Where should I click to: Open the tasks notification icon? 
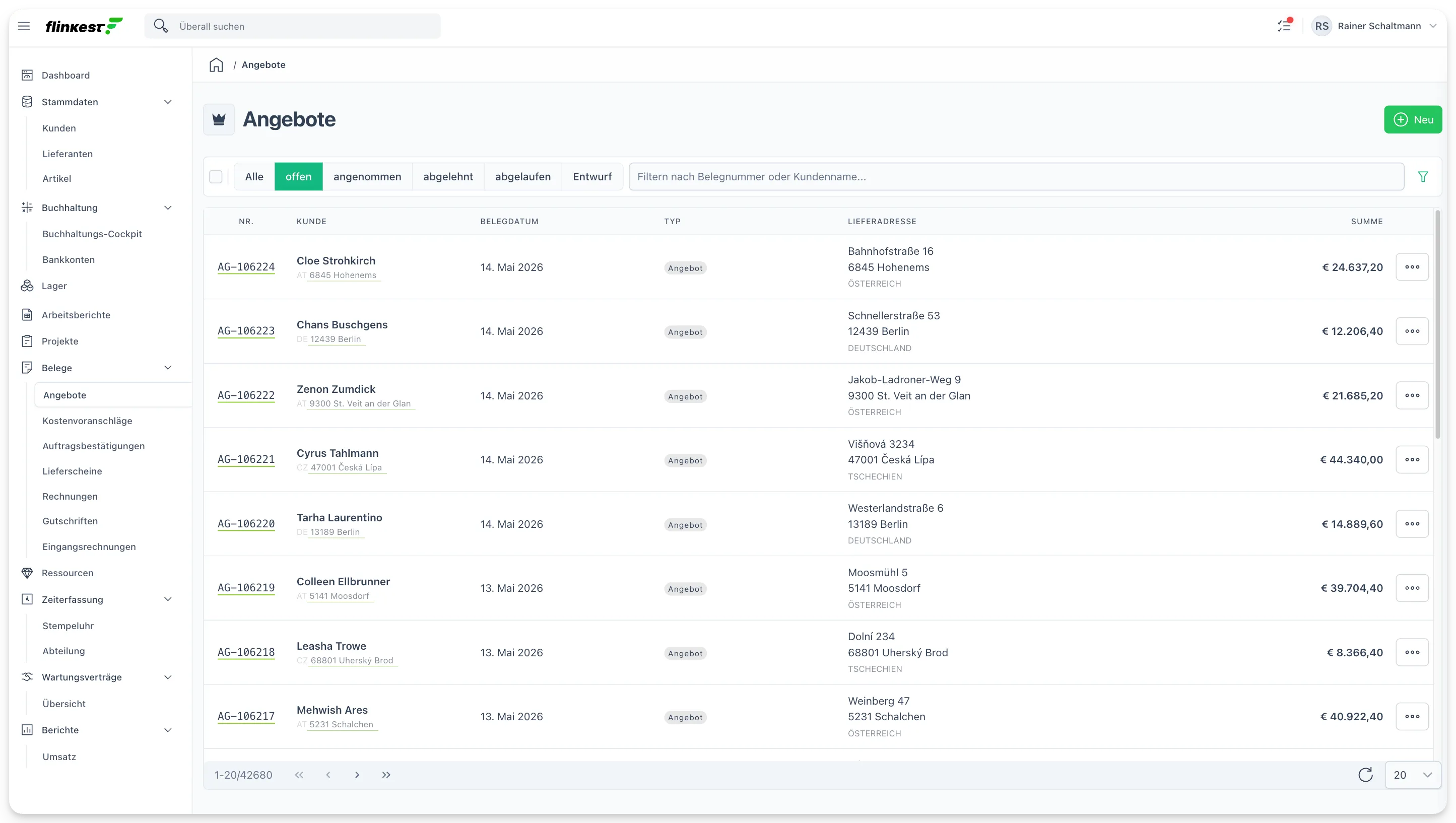(1284, 26)
